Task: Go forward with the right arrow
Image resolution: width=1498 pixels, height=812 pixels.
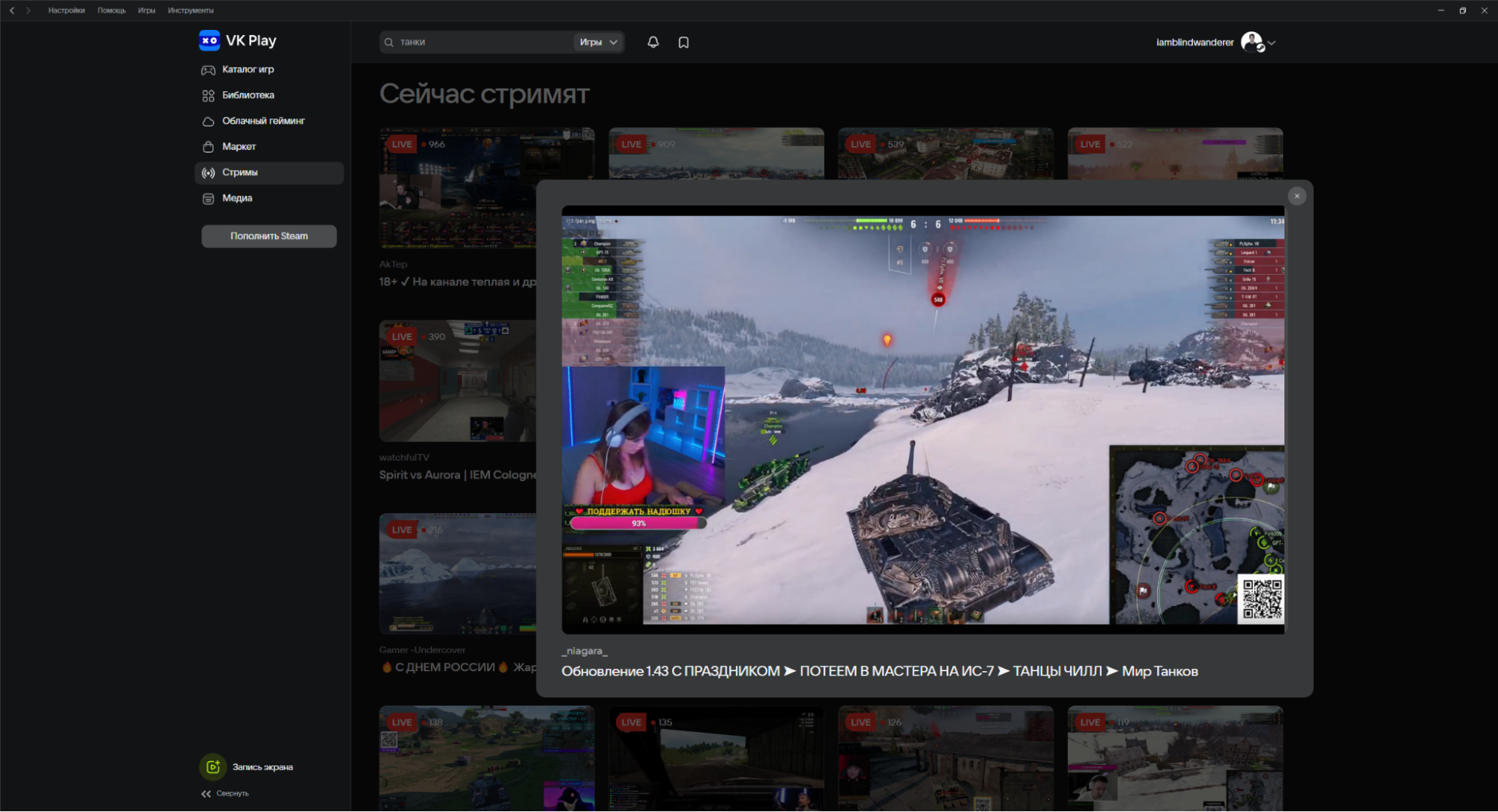Action: pyautogui.click(x=28, y=10)
